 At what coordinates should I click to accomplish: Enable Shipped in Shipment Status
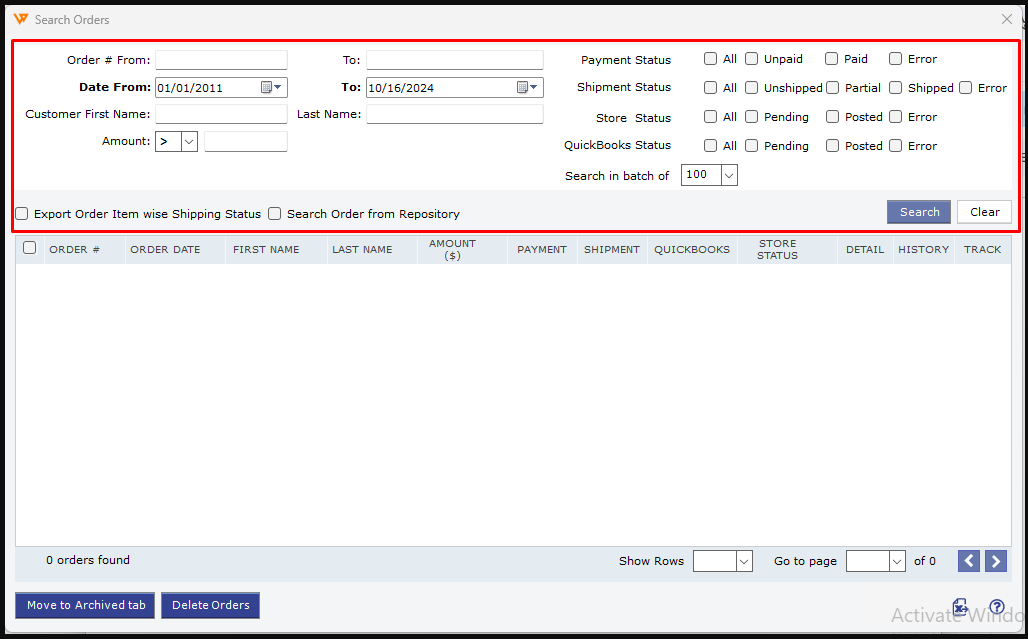point(896,88)
